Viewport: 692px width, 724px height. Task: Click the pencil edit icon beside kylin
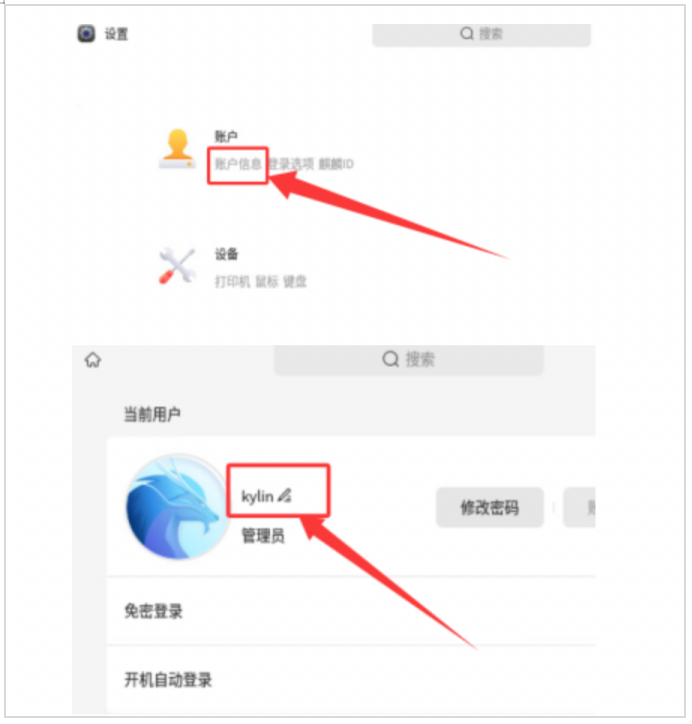pos(285,497)
